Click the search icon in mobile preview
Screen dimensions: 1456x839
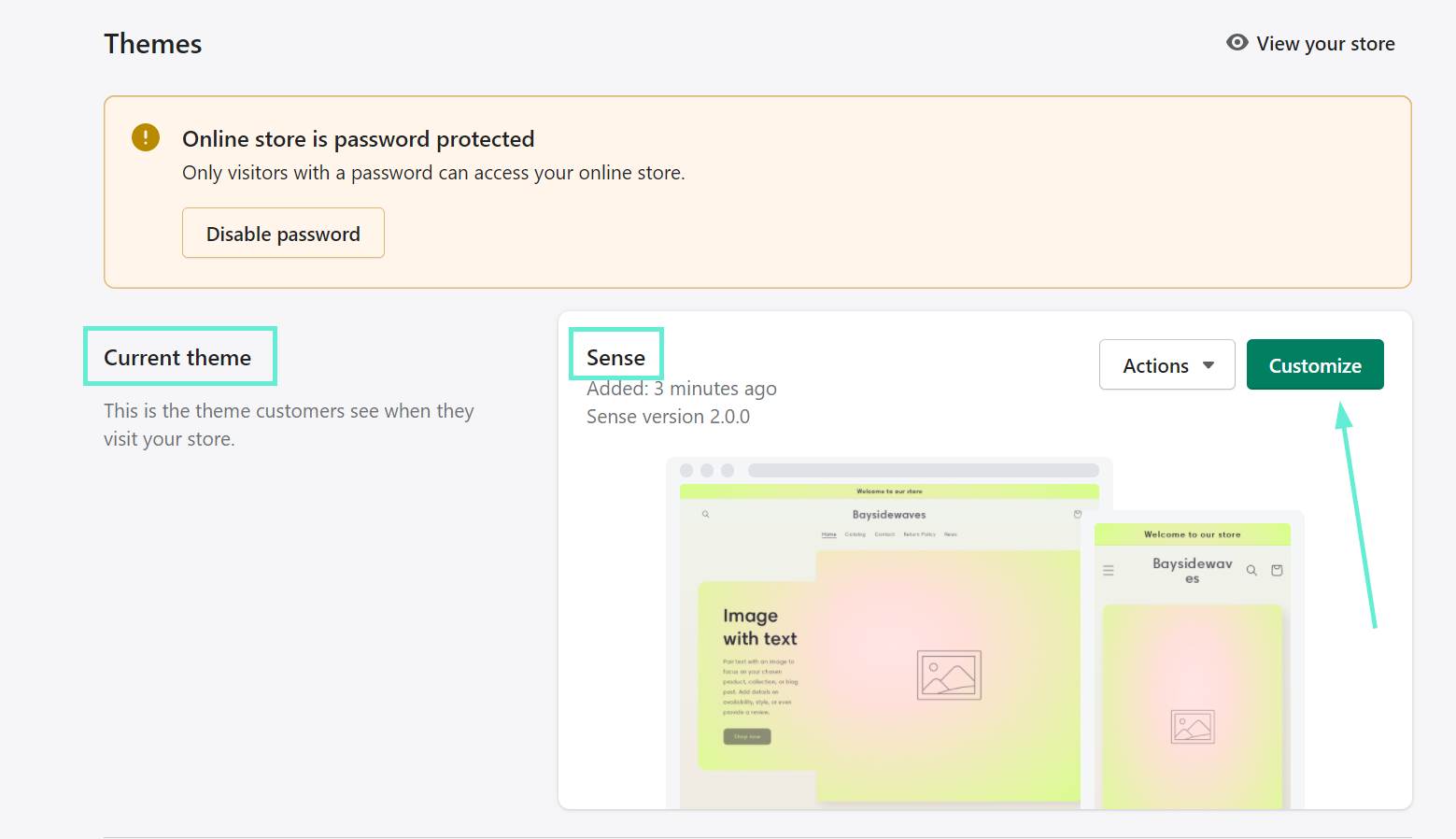(1251, 570)
